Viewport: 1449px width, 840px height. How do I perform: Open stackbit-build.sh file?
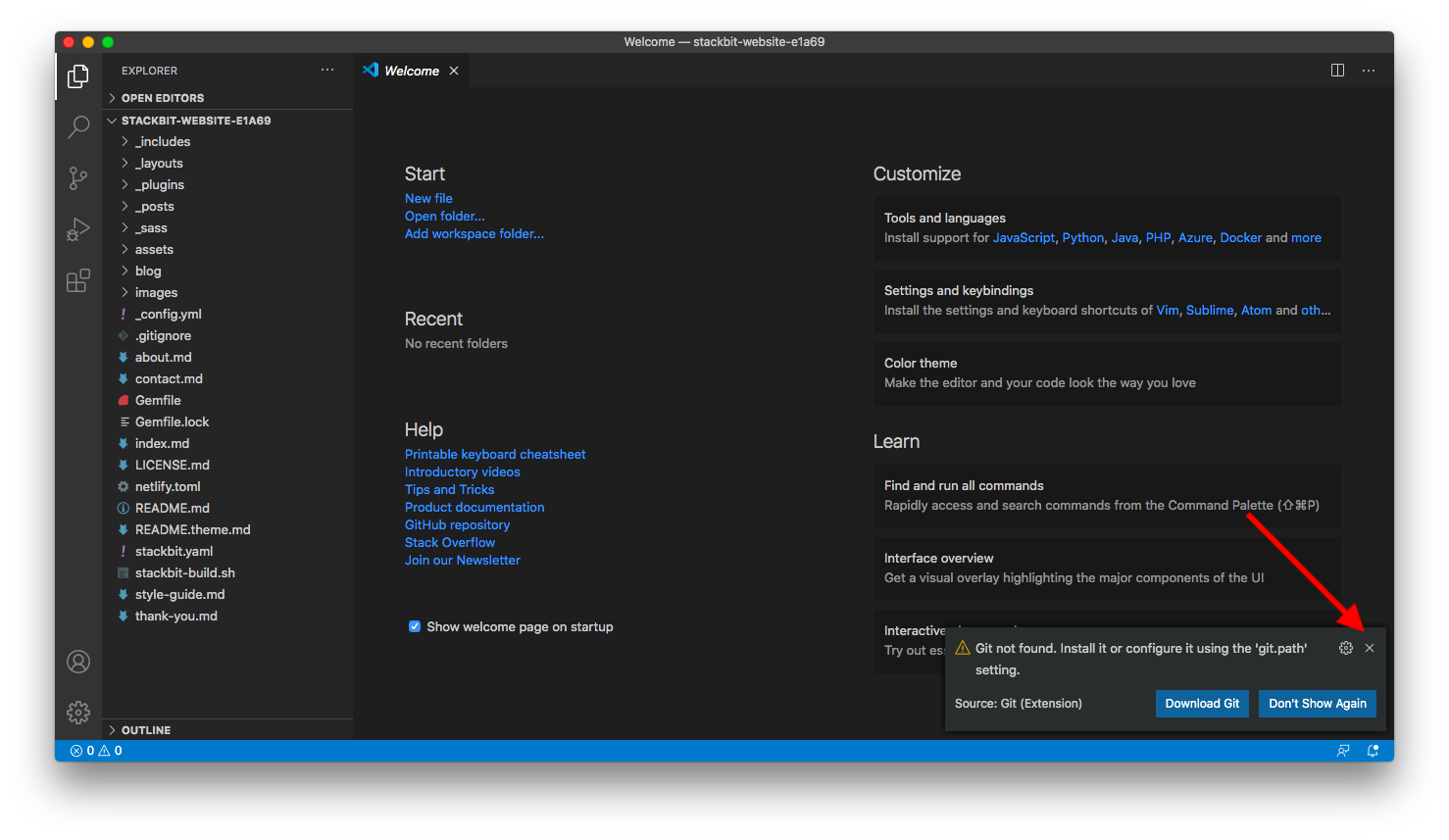[227, 573]
